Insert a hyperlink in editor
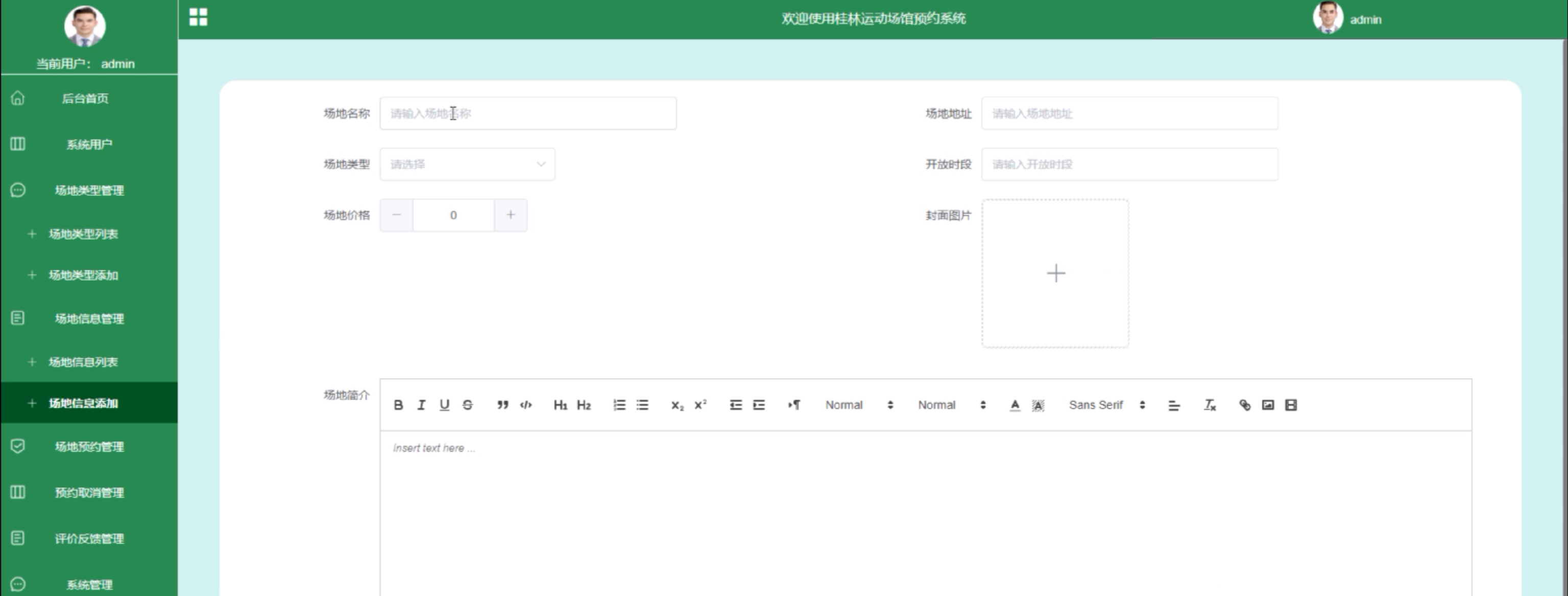 (1245, 405)
